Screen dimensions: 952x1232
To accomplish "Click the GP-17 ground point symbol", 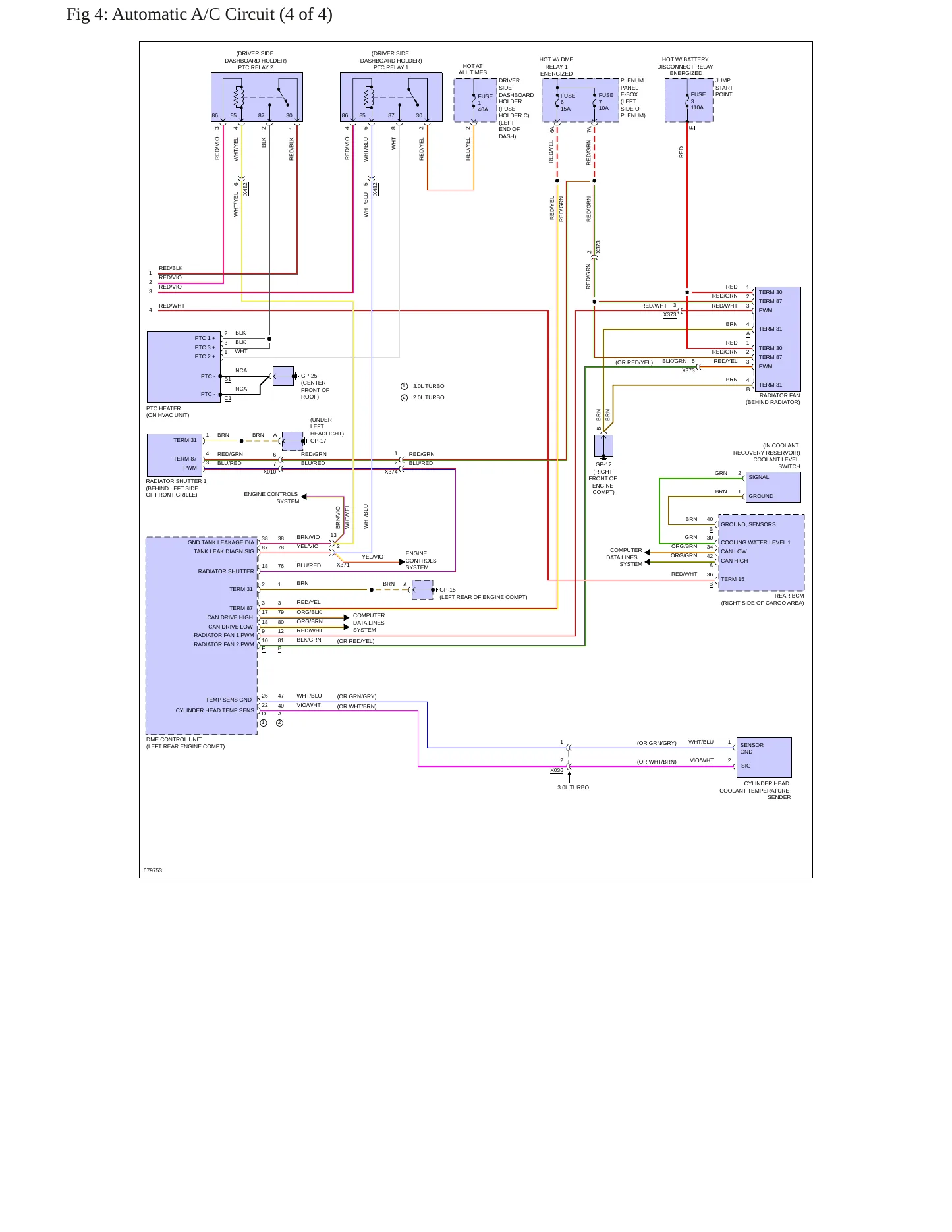I will tap(294, 441).
